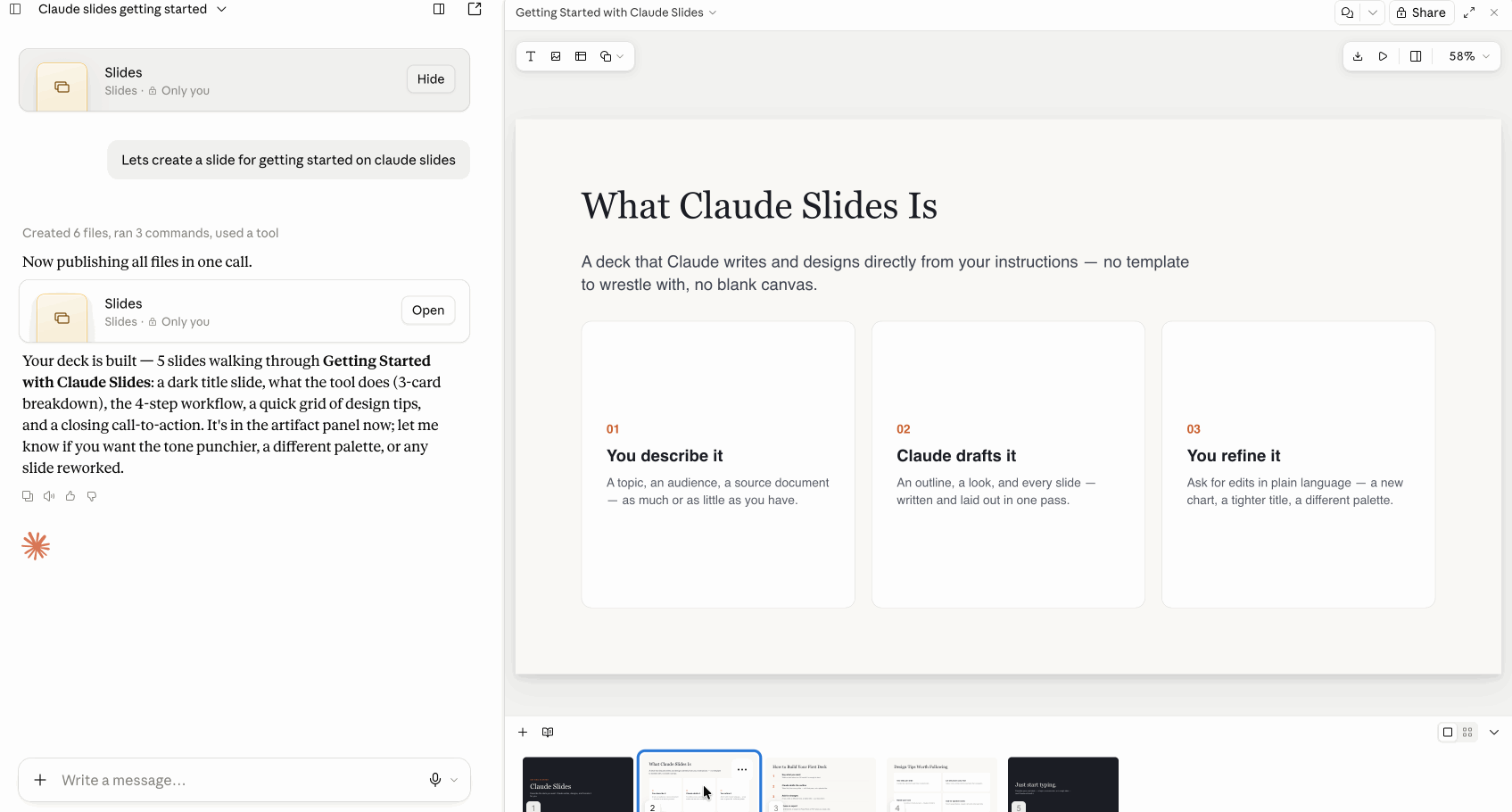This screenshot has height=812, width=1512.
Task: Collapse the slide thumbnail strip chevron
Action: [x=1494, y=733]
